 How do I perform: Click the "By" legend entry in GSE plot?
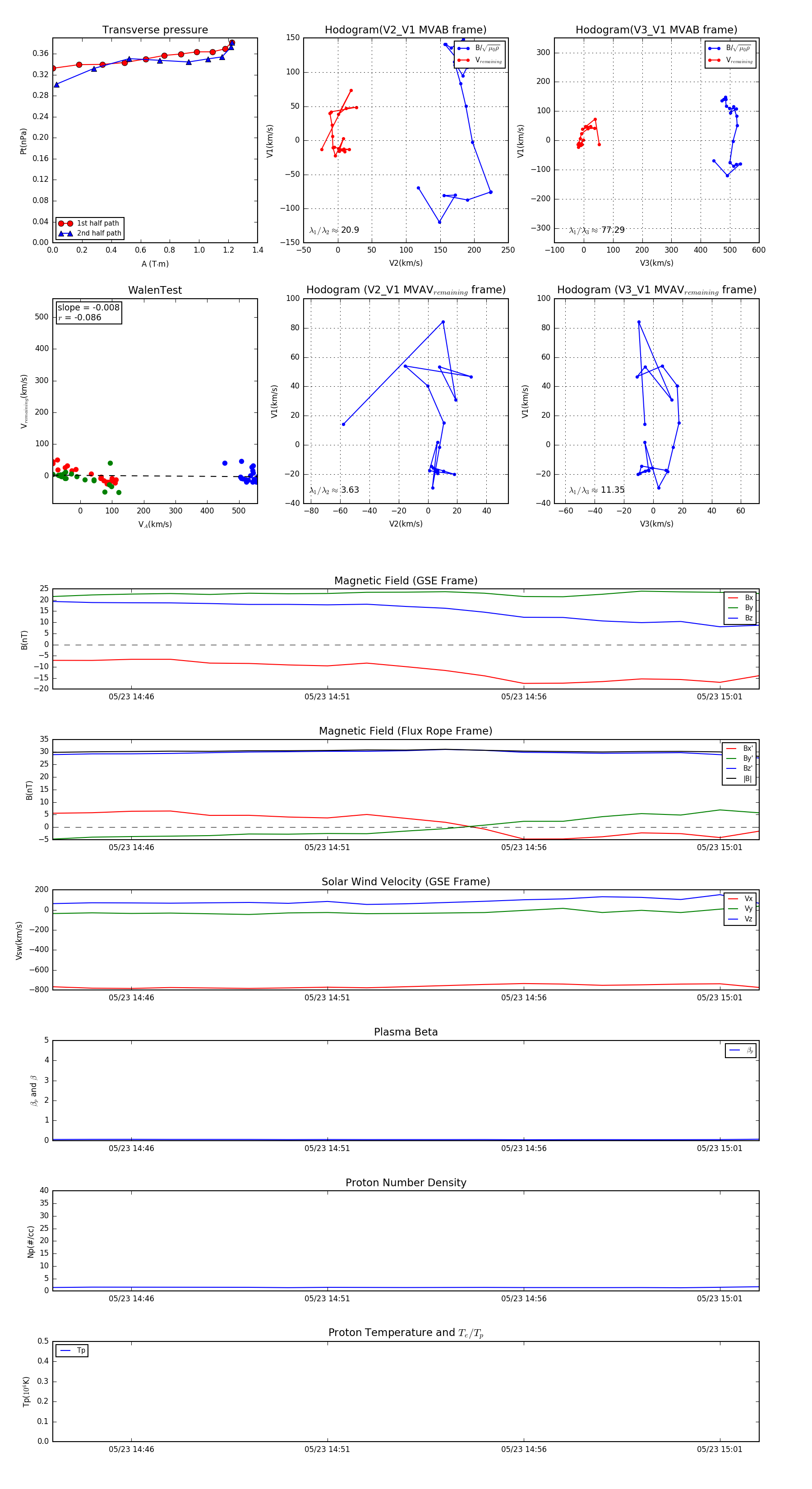[740, 608]
